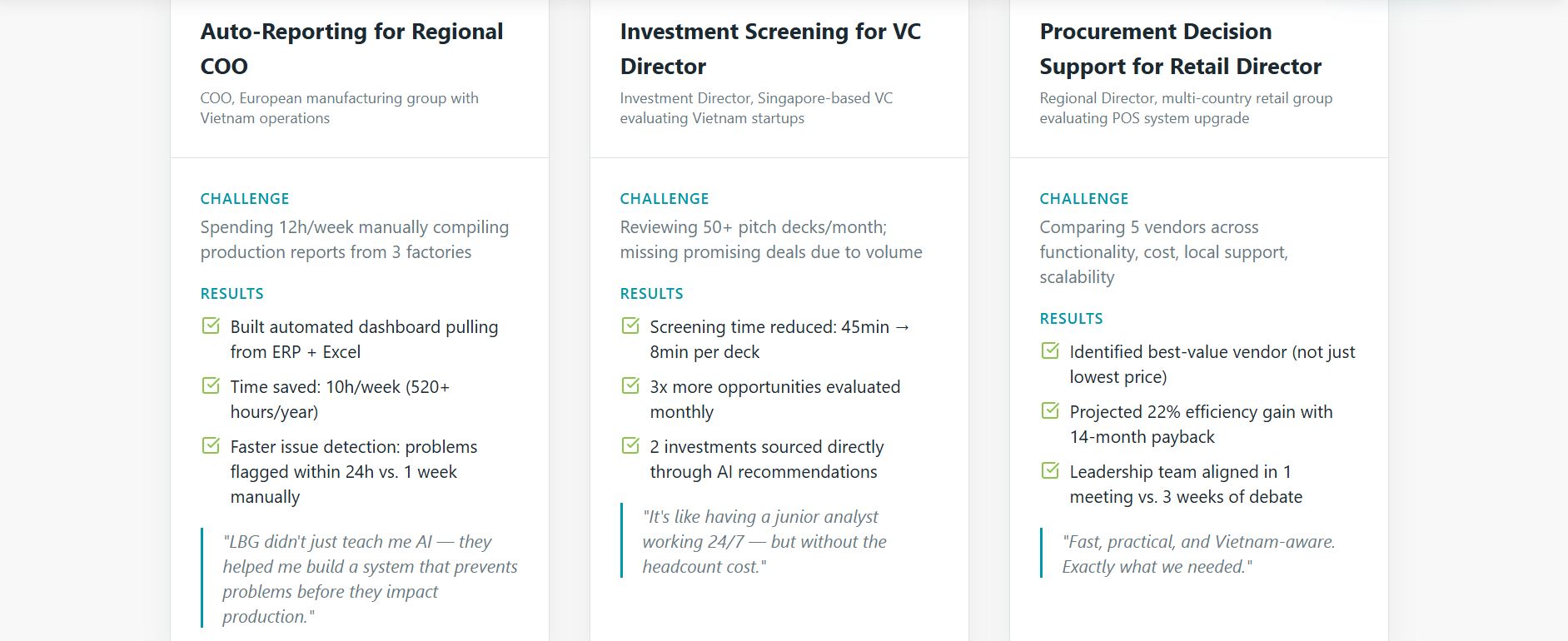The image size is (1568, 641).
Task: Click RESULTS label in VC Director card
Action: pyautogui.click(x=651, y=294)
